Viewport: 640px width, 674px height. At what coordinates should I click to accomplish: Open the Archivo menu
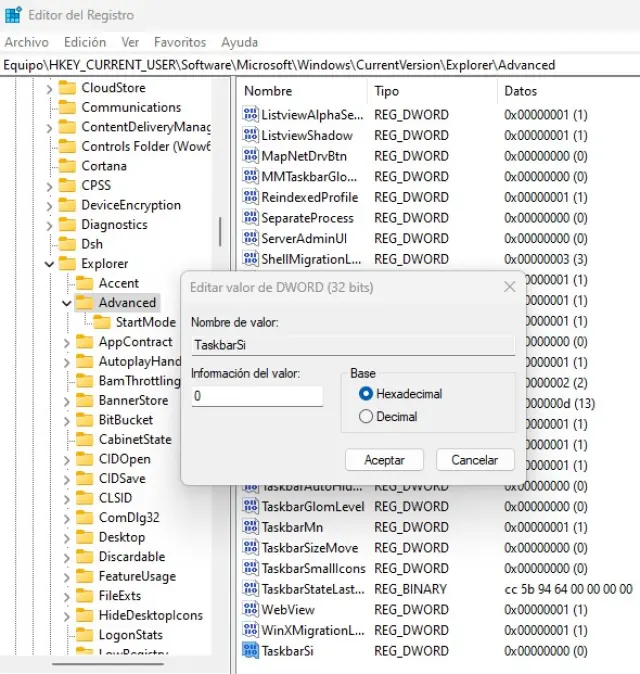pyautogui.click(x=26, y=42)
